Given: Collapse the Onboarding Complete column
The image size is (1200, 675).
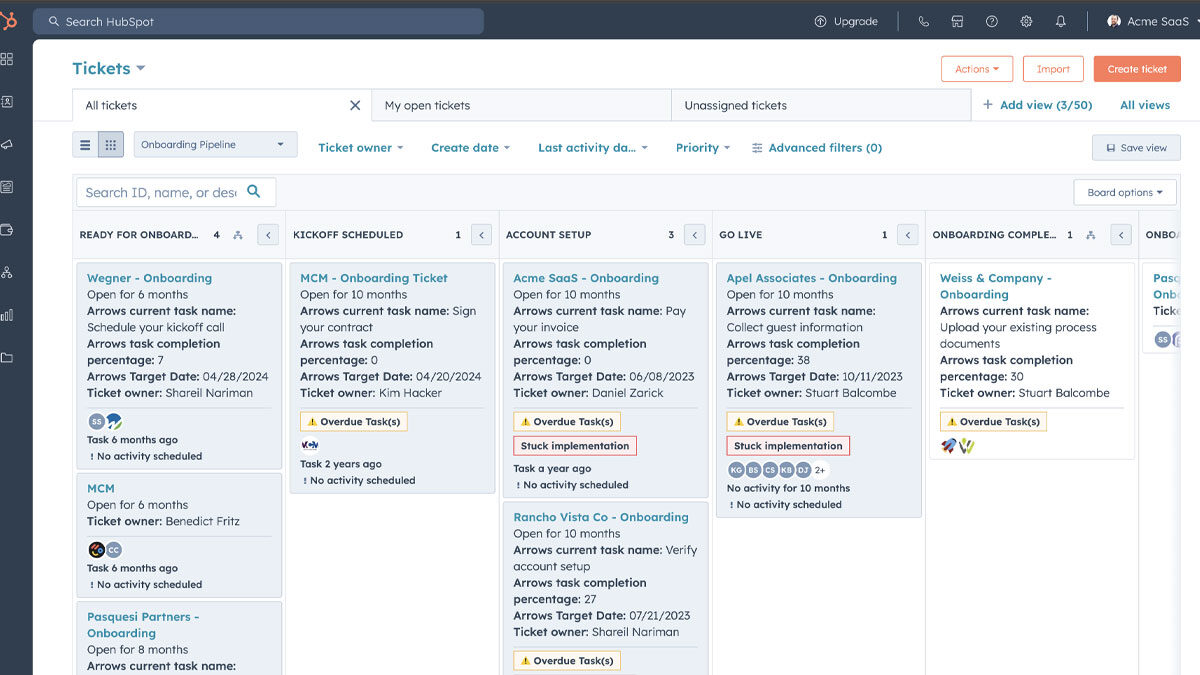Looking at the screenshot, I should (1121, 235).
